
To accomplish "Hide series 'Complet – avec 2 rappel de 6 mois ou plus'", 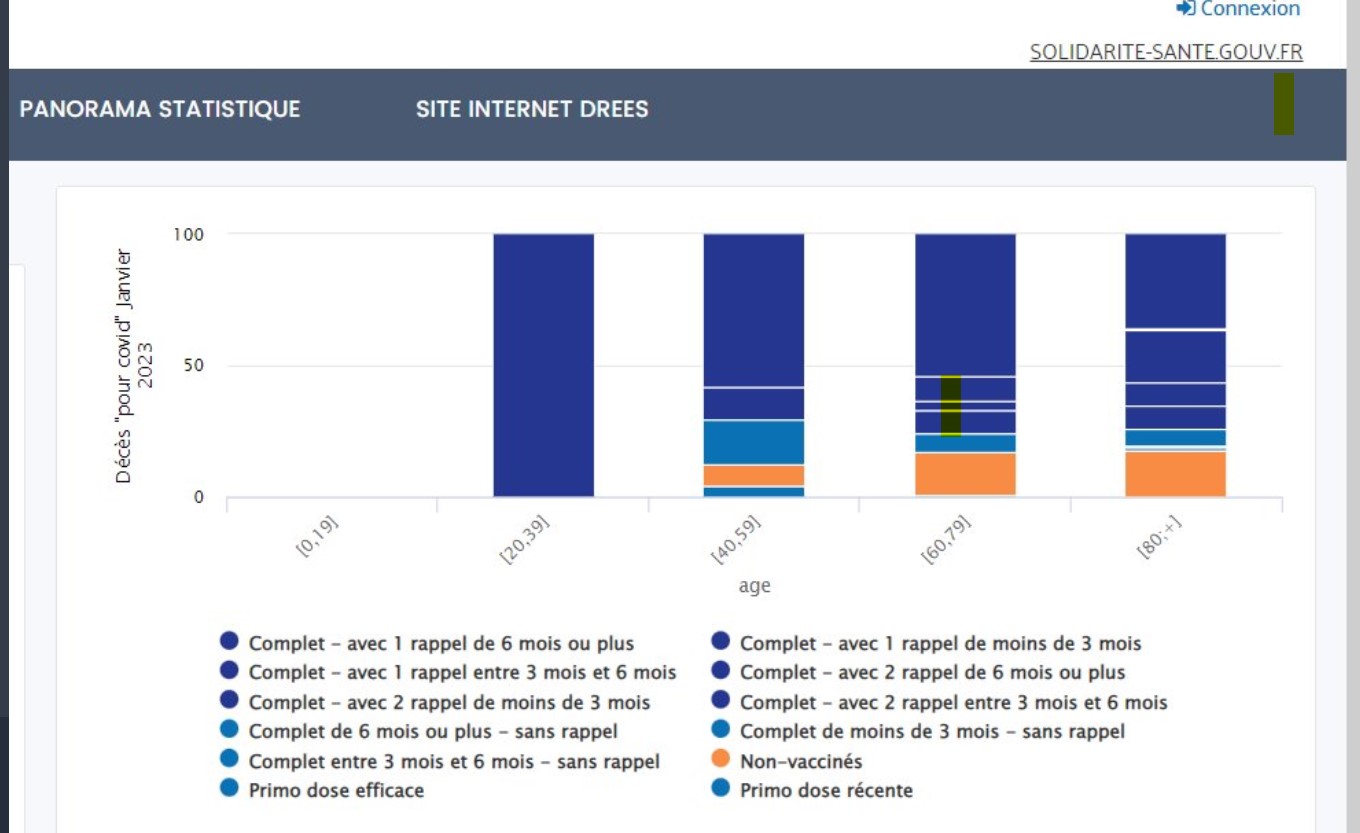I will point(932,672).
